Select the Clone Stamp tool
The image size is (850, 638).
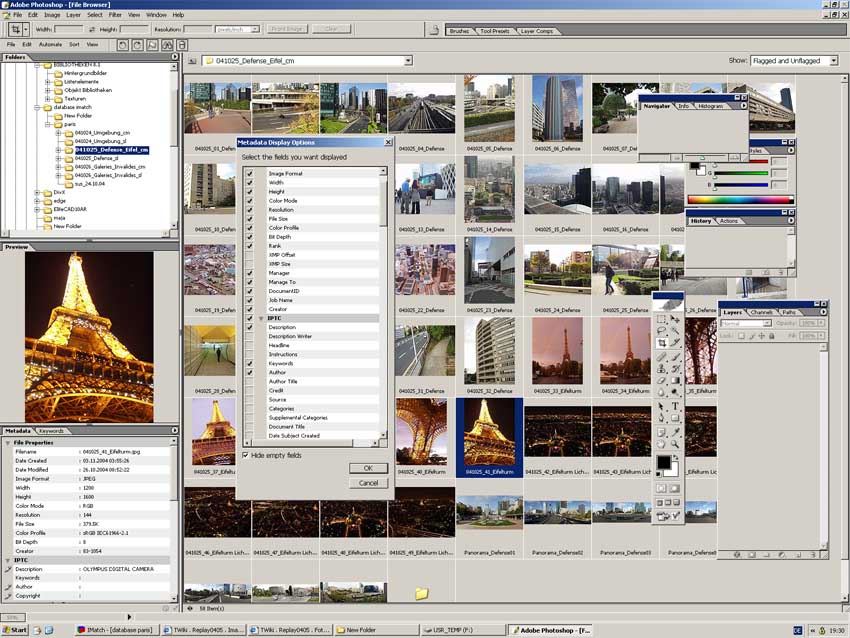661,369
